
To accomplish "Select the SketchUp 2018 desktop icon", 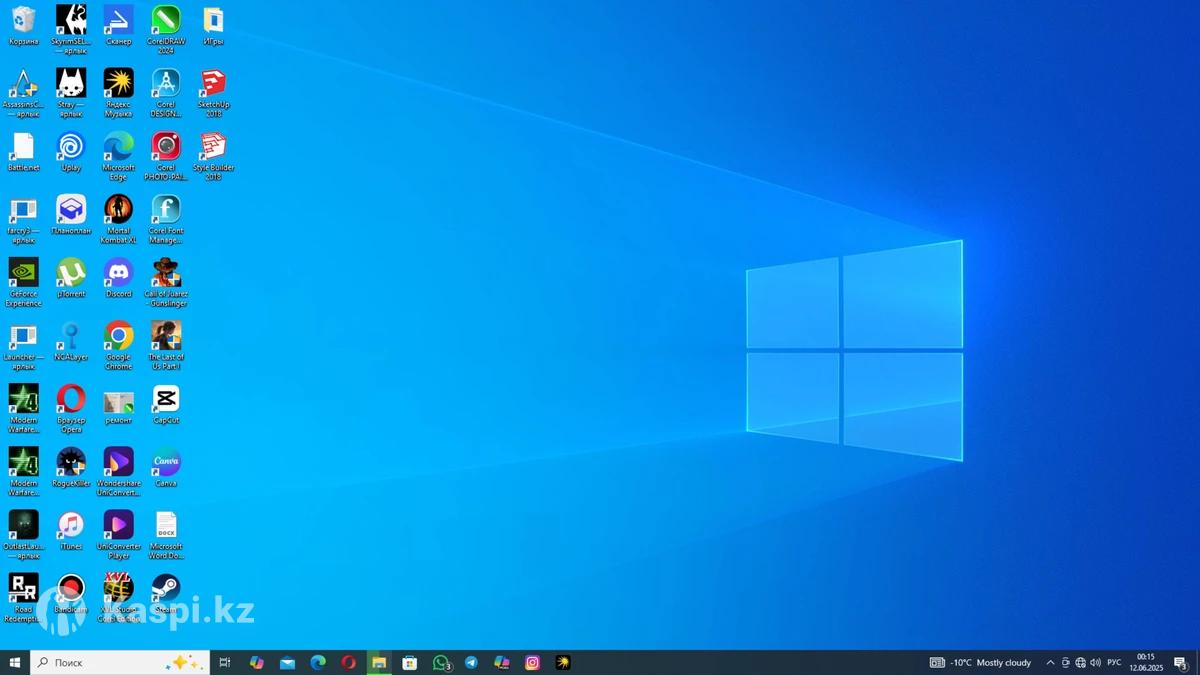I will 213,94.
